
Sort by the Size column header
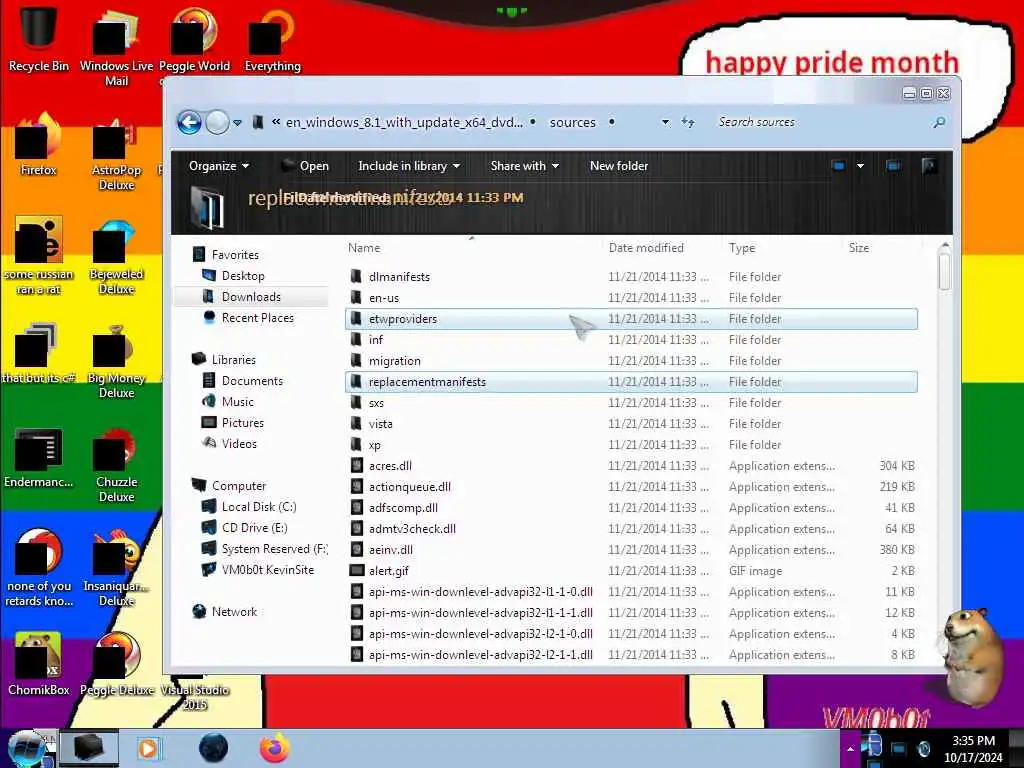coord(882,248)
